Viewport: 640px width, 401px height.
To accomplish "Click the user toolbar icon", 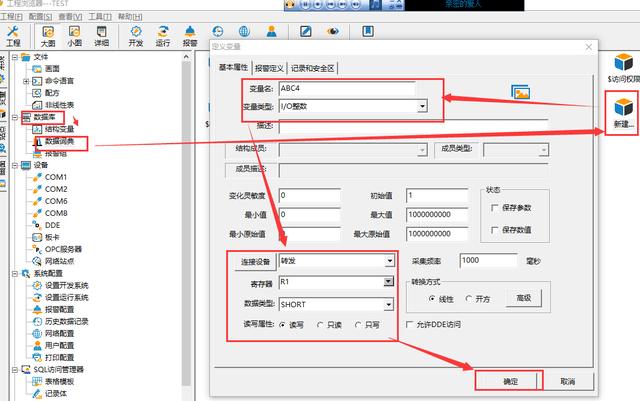I will (x=271, y=31).
